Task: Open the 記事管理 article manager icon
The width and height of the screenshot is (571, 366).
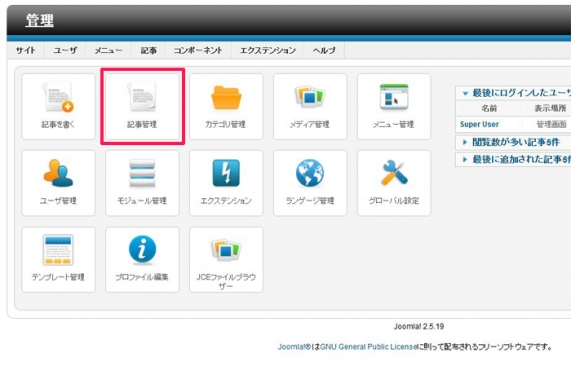Action: pyautogui.click(x=142, y=106)
